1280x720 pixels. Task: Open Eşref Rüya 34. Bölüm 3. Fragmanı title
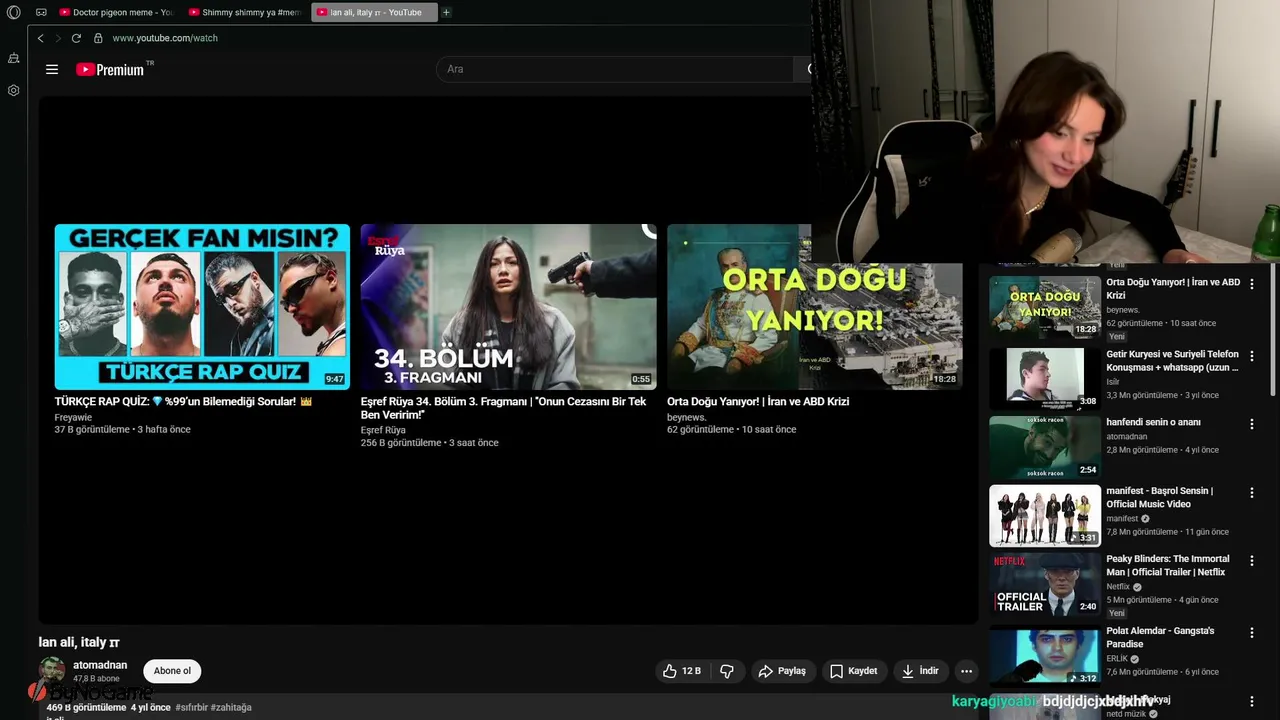(503, 408)
